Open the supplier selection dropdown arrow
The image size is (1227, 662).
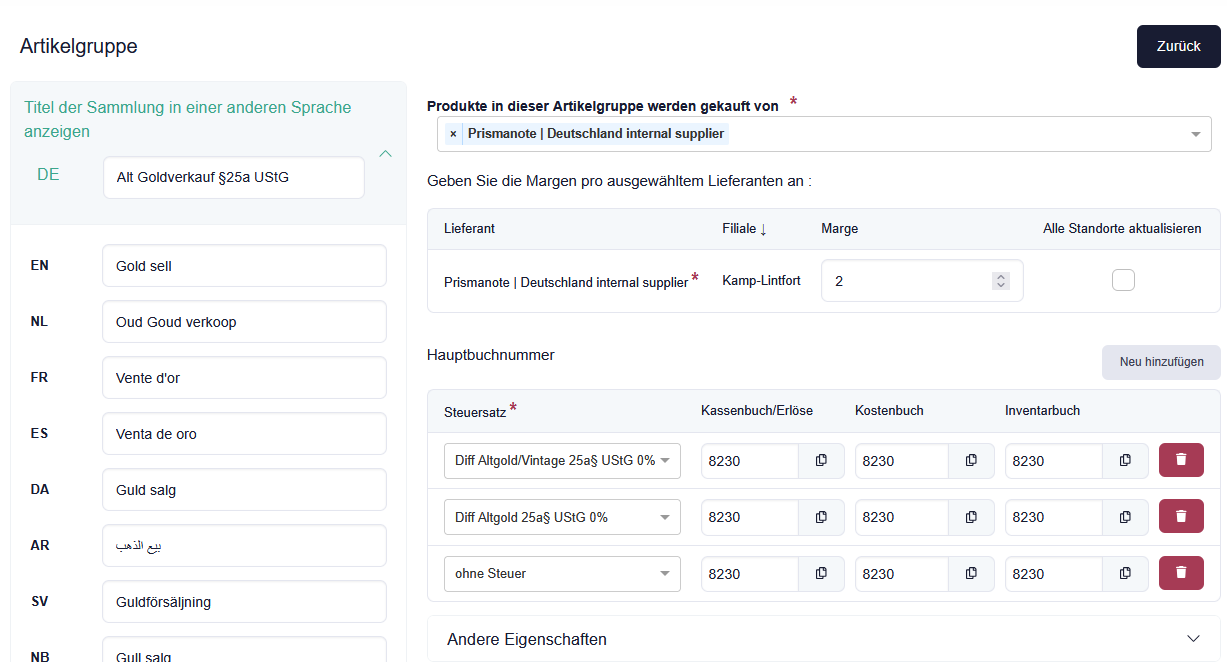(1195, 134)
